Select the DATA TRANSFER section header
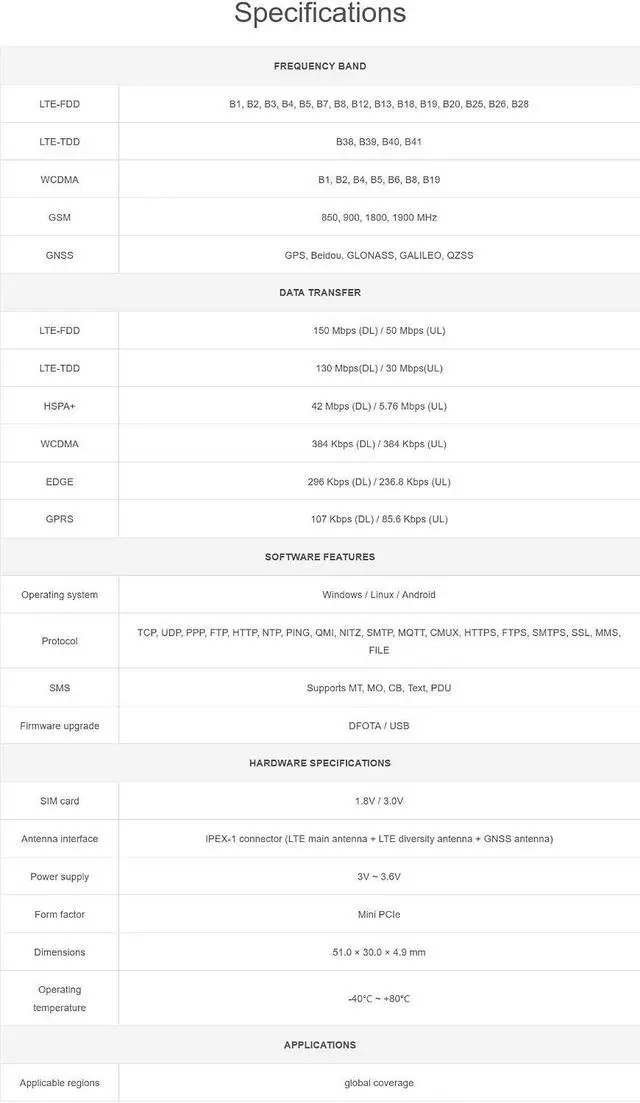The width and height of the screenshot is (640, 1103). 320,293
